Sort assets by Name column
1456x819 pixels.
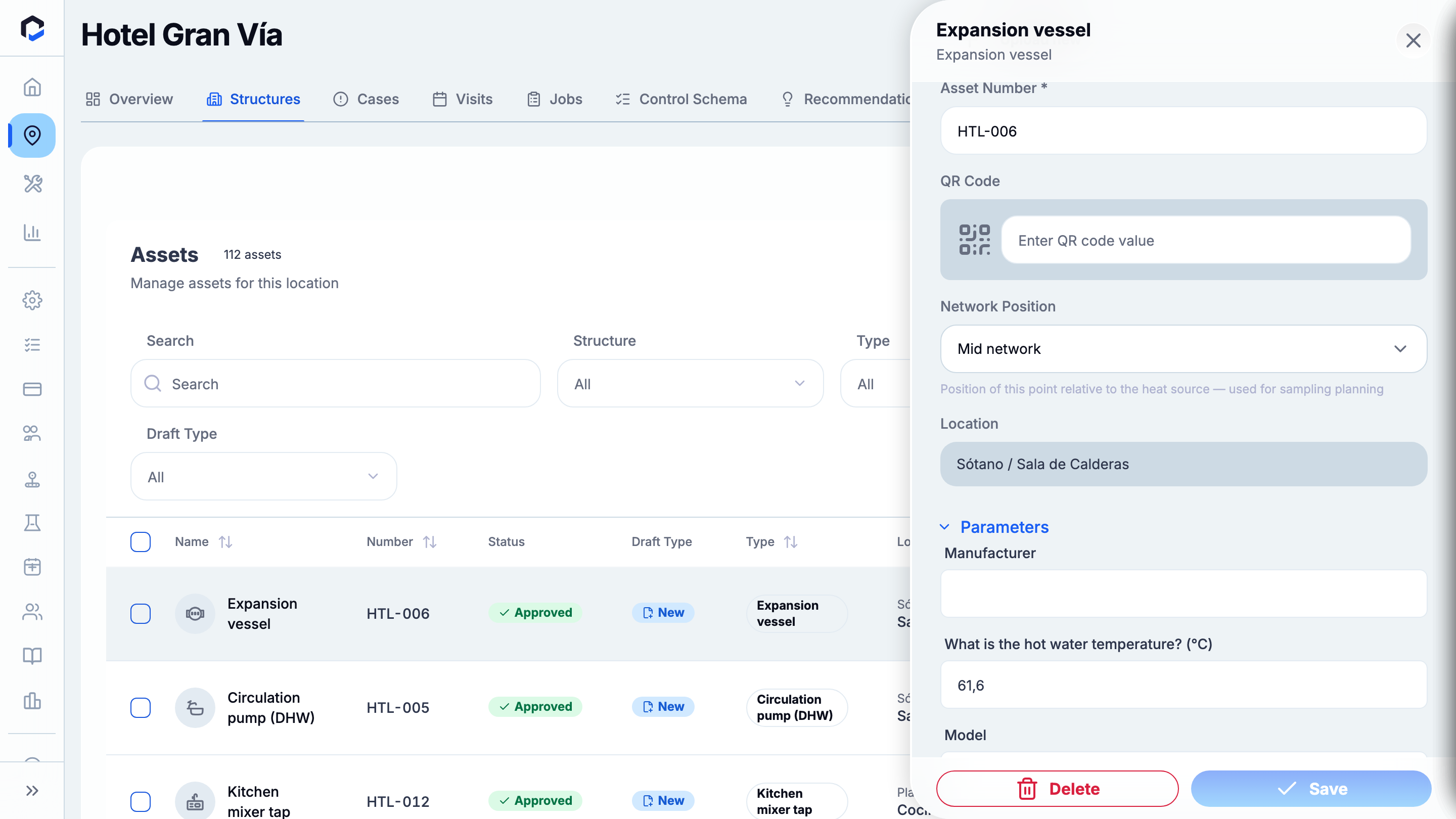225,541
